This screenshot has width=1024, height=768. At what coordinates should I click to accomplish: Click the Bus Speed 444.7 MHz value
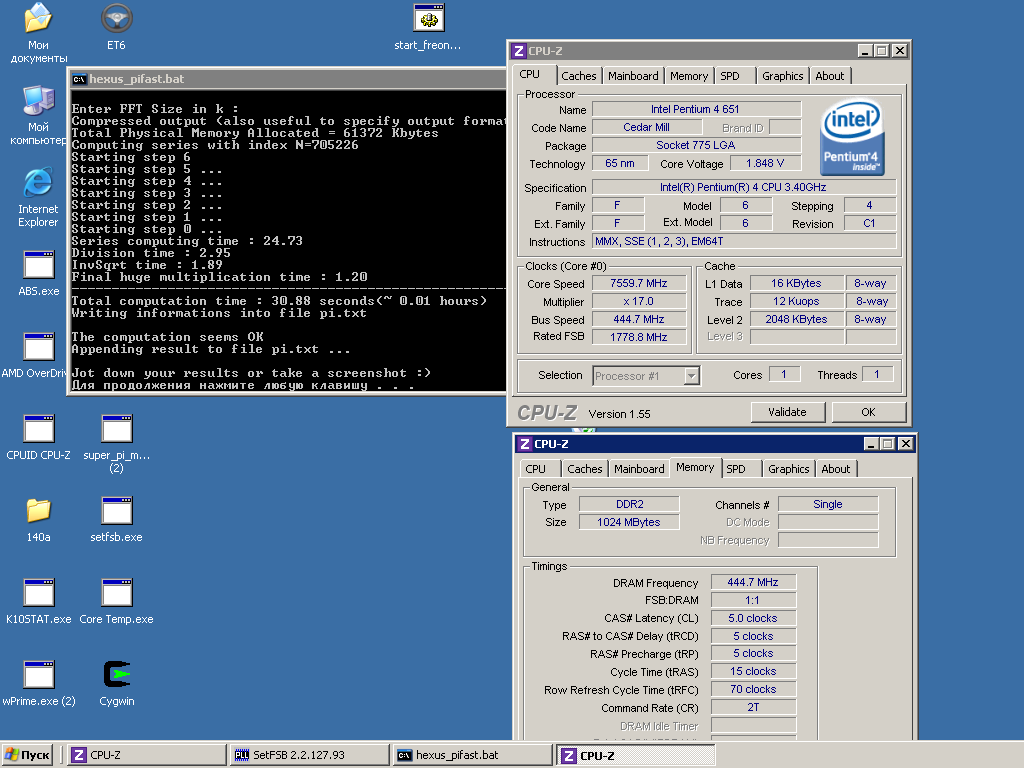coord(639,319)
